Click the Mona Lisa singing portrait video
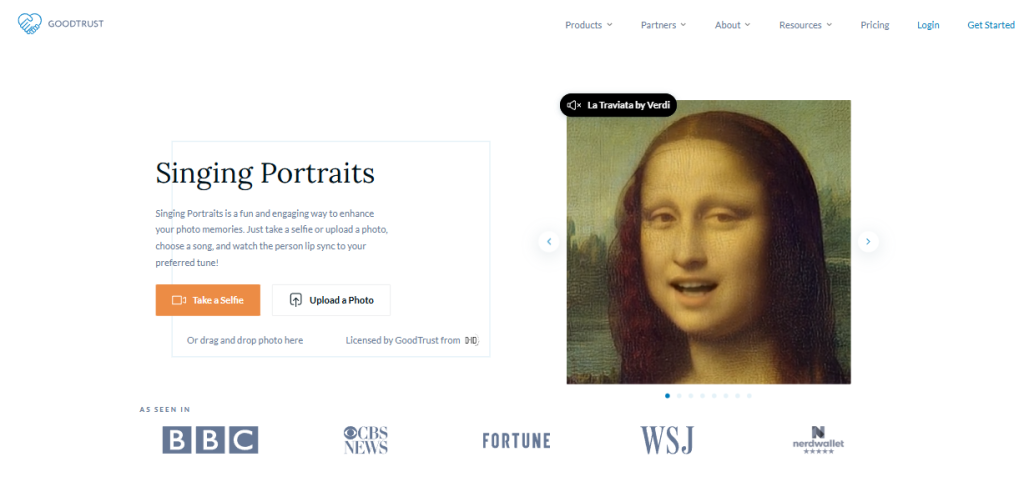The image size is (1024, 487). pos(709,242)
